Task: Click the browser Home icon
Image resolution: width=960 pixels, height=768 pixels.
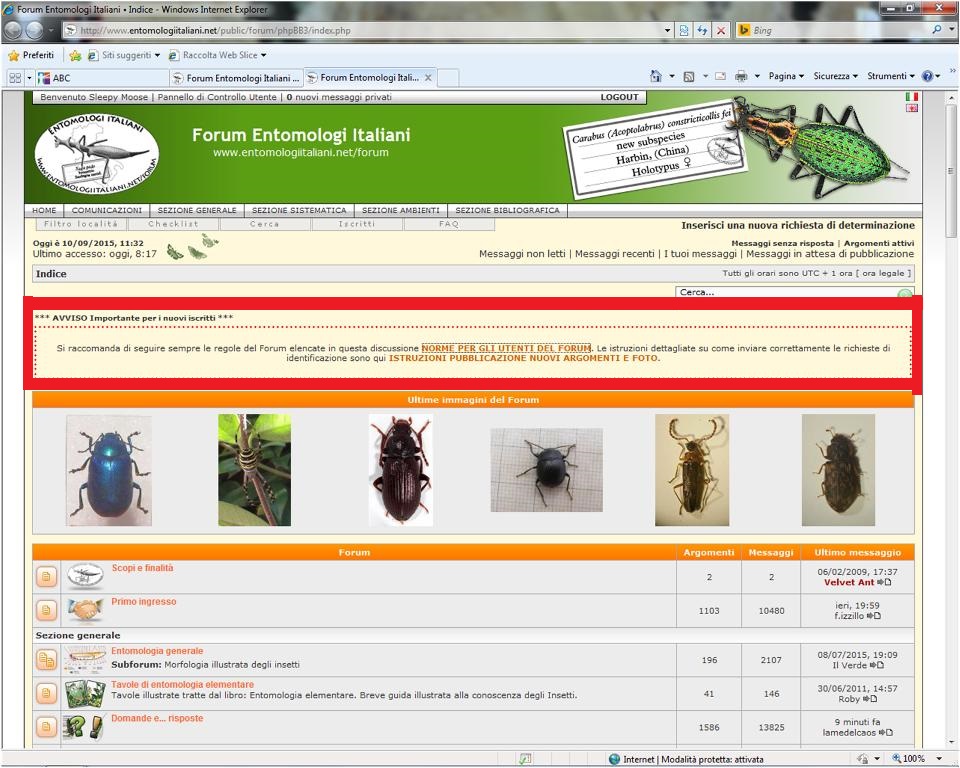Action: pos(655,77)
